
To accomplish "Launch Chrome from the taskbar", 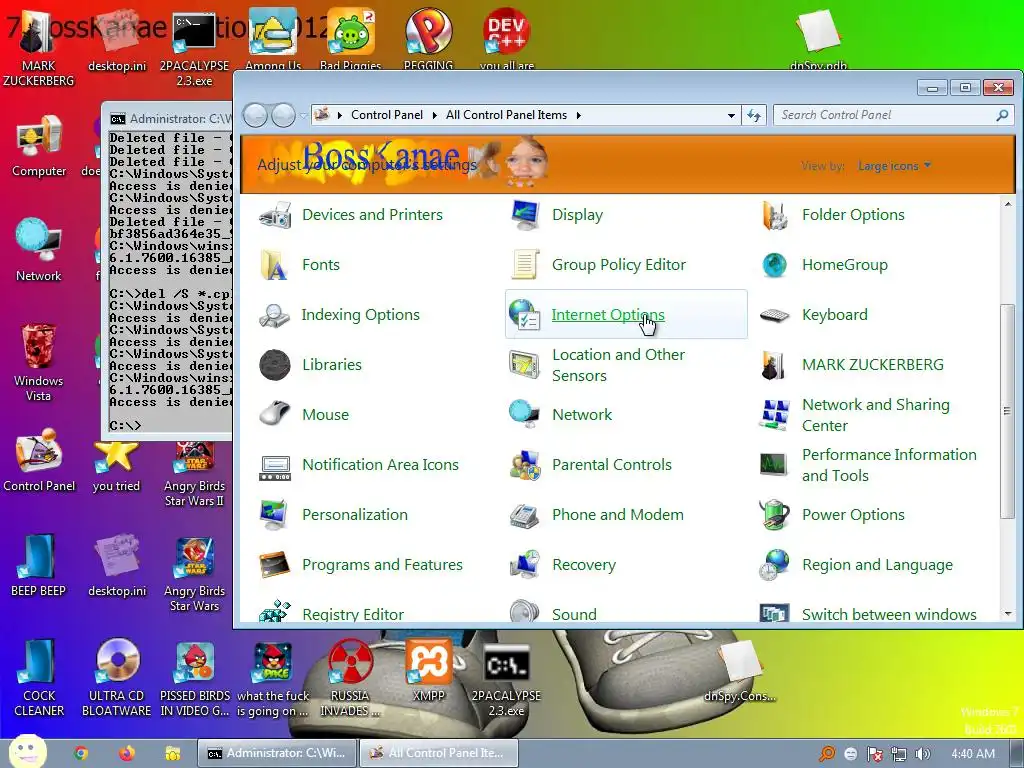I will pyautogui.click(x=81, y=753).
